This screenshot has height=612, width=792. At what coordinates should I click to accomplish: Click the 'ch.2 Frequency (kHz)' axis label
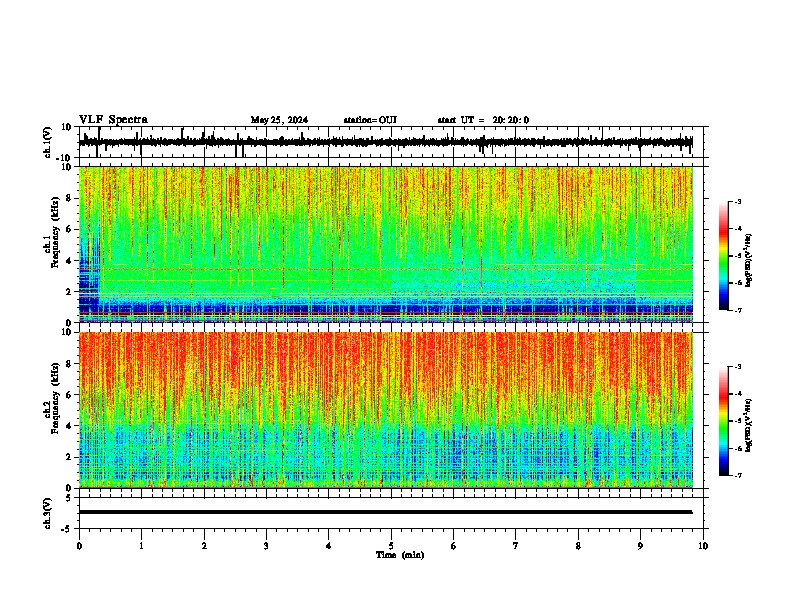click(x=51, y=398)
